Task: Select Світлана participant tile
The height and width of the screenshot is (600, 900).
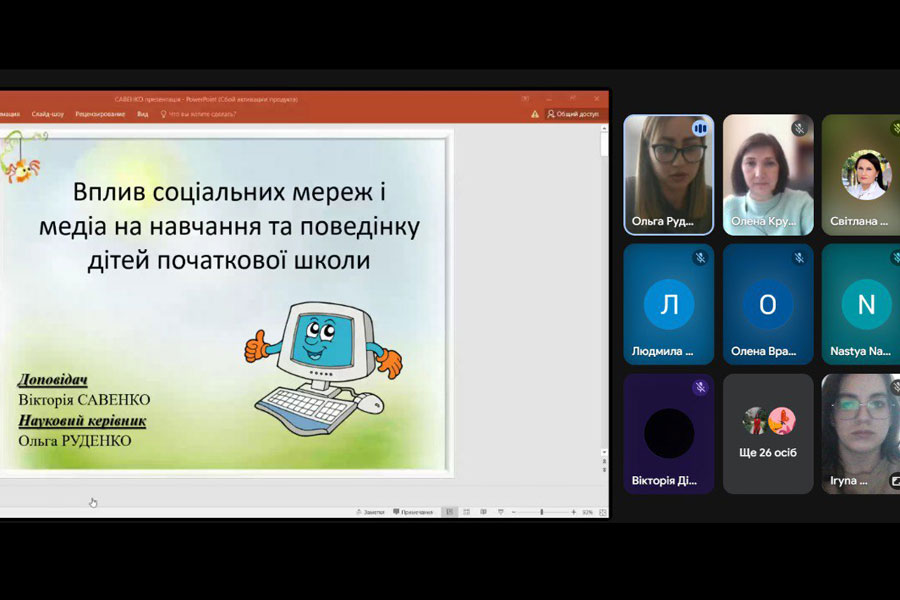Action: click(x=861, y=175)
